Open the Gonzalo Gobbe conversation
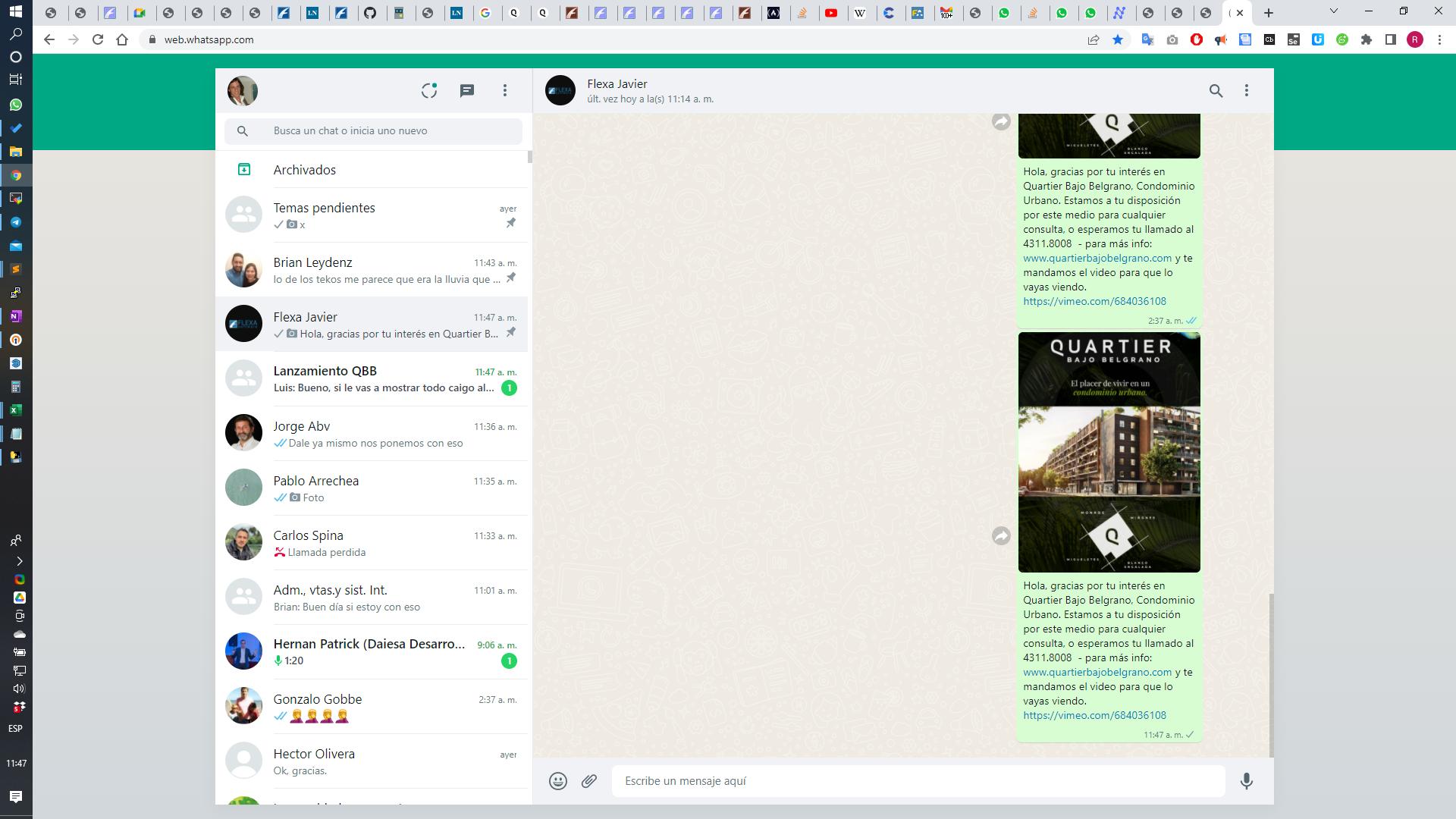Image resolution: width=1456 pixels, height=819 pixels. click(x=372, y=707)
